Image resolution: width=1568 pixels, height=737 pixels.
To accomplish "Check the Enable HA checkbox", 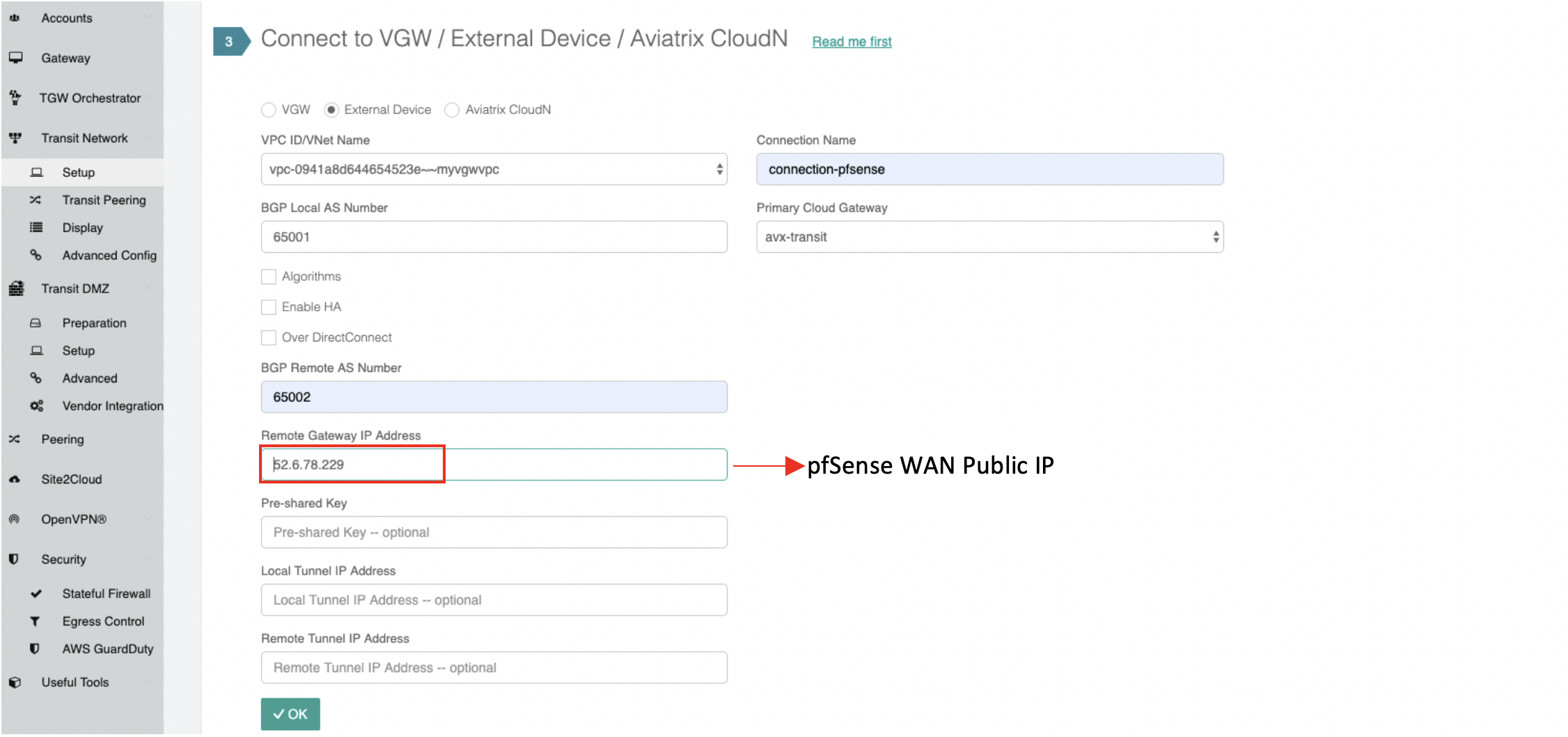I will 269,307.
